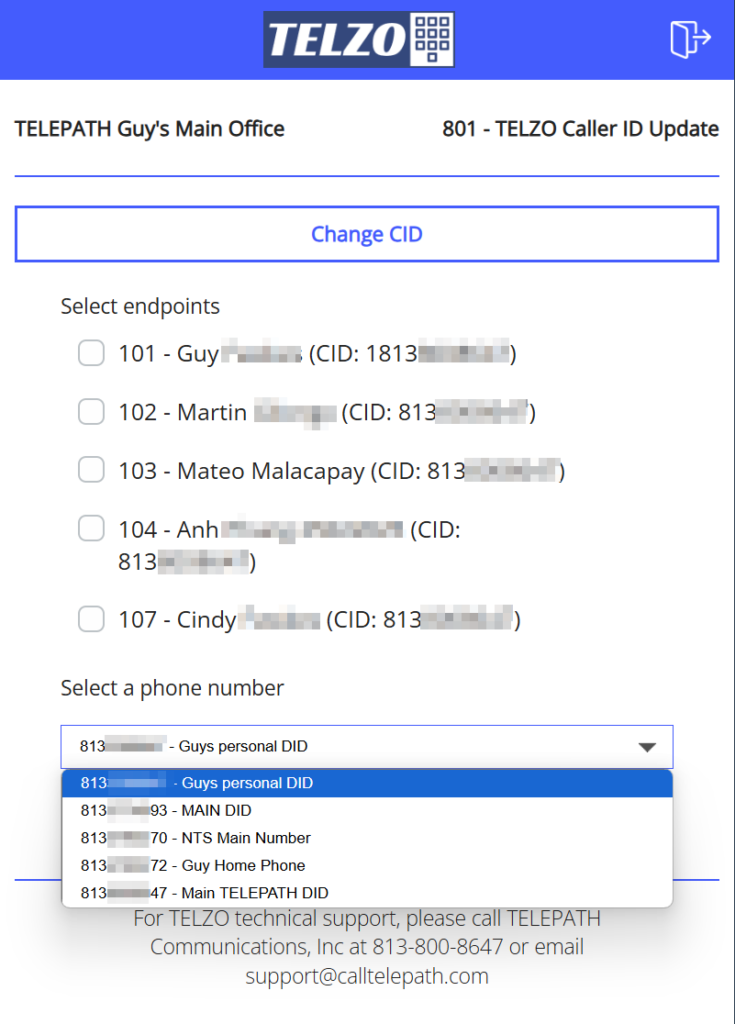Click the 103 - Mateo Malacapay label text

[241, 471]
